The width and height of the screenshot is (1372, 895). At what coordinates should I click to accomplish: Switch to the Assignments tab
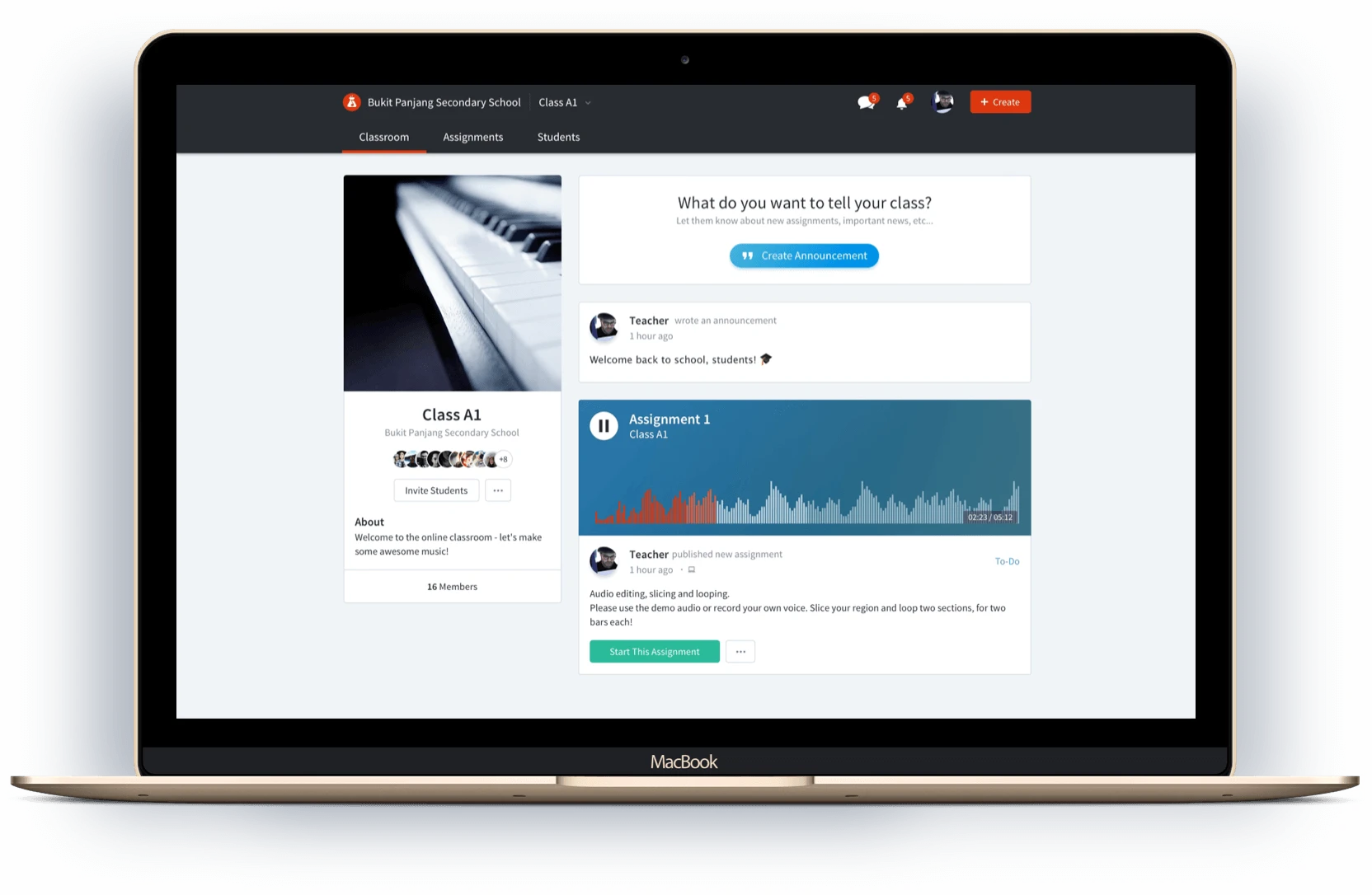472,137
